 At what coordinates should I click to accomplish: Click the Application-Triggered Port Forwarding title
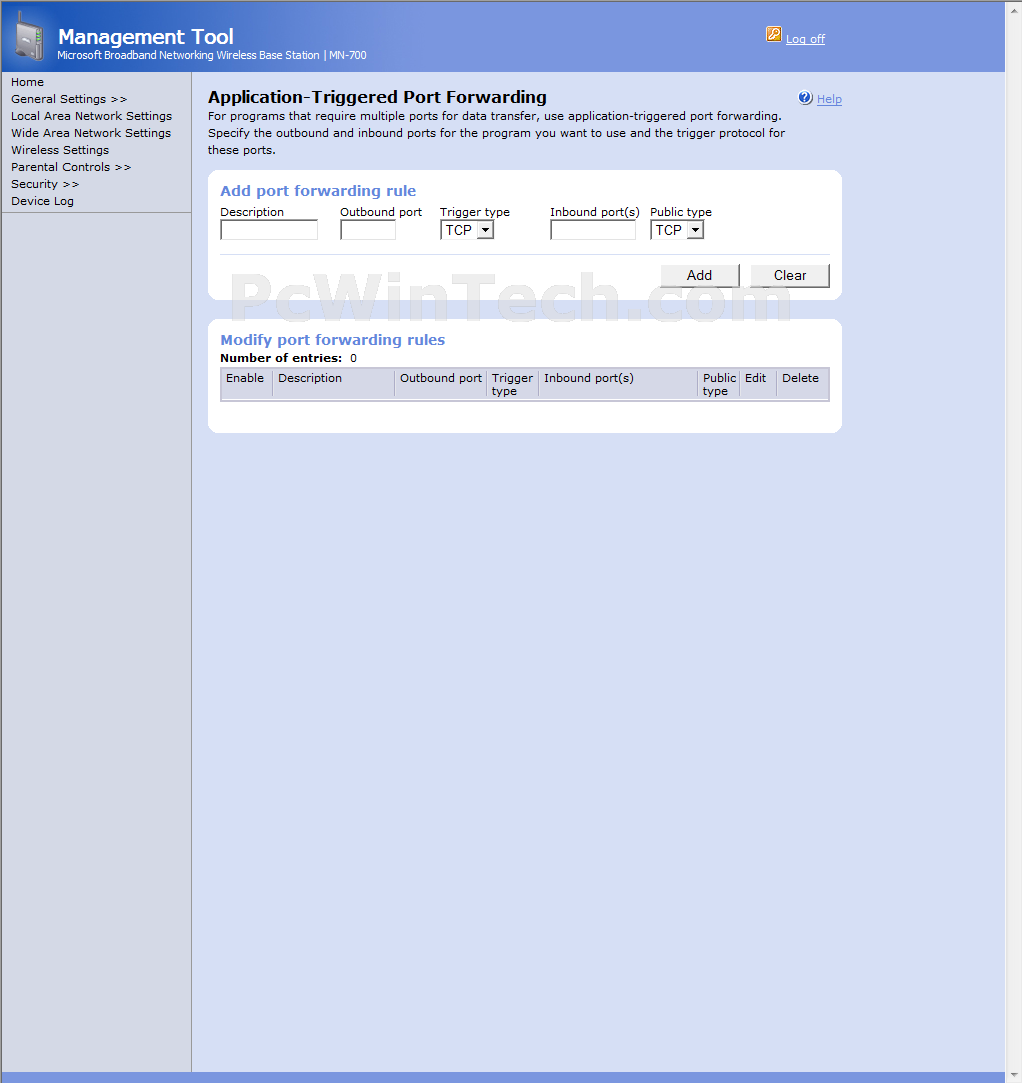[x=378, y=97]
